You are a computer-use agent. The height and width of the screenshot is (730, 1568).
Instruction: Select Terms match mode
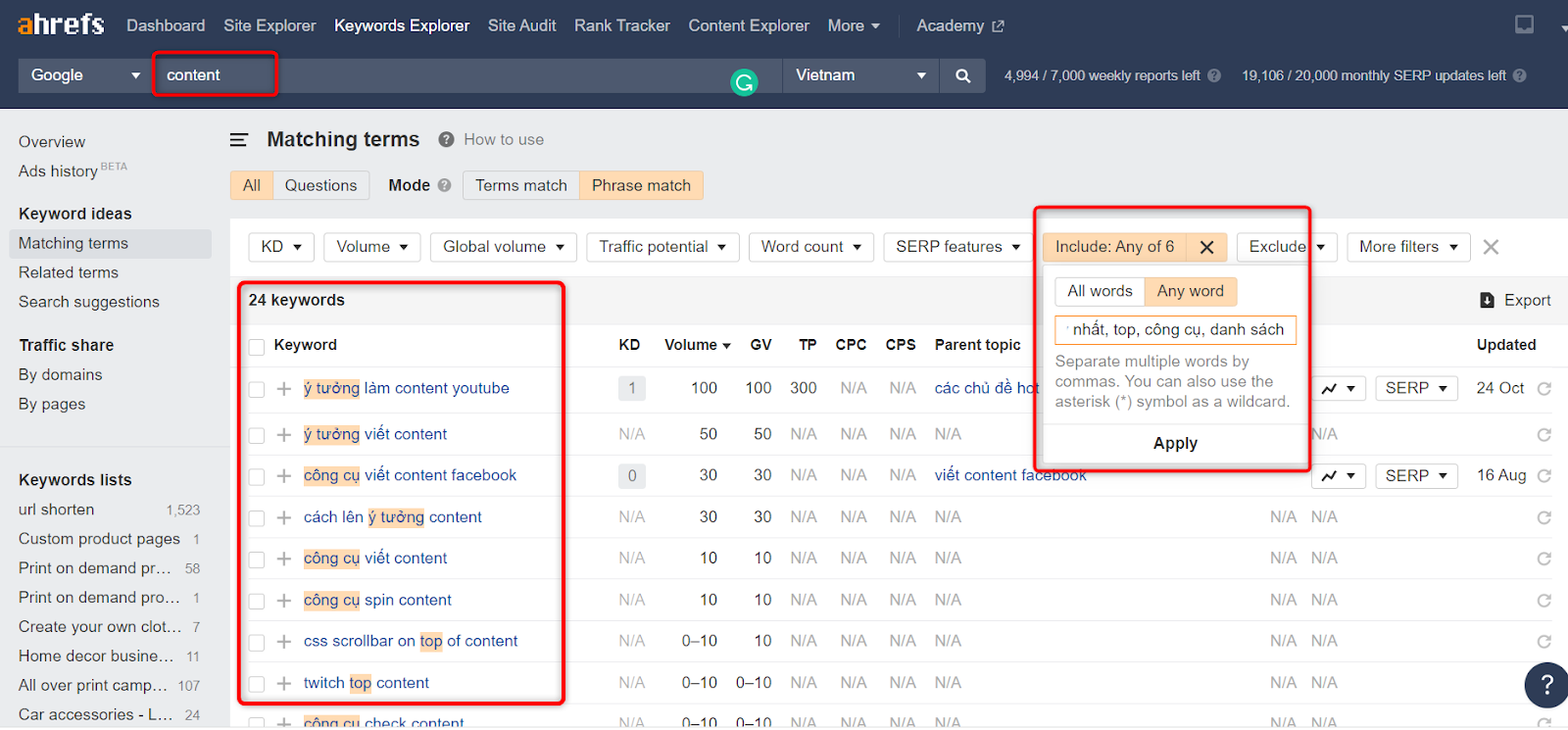click(521, 185)
